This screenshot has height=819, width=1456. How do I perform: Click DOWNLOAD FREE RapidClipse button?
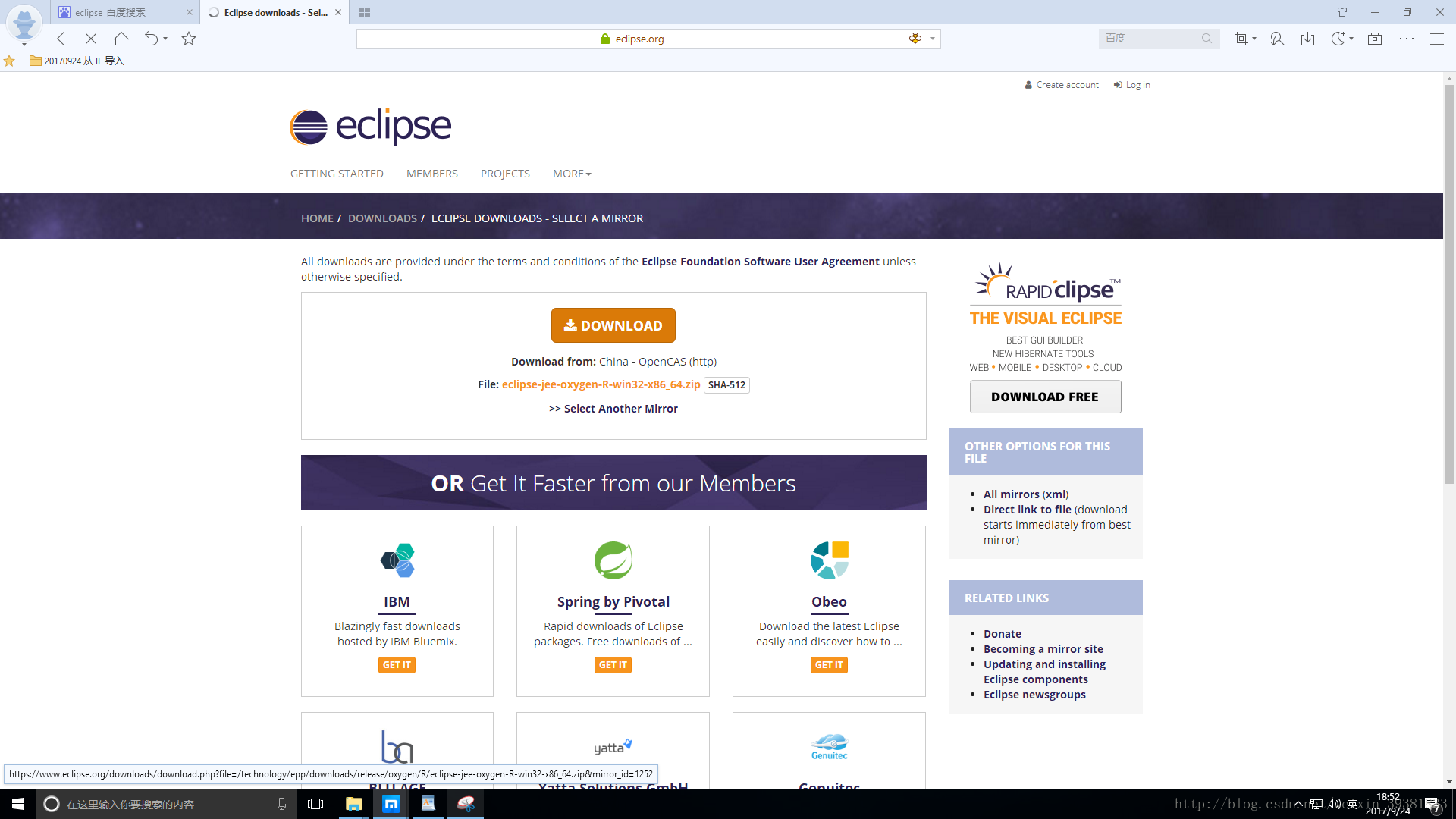1045,397
